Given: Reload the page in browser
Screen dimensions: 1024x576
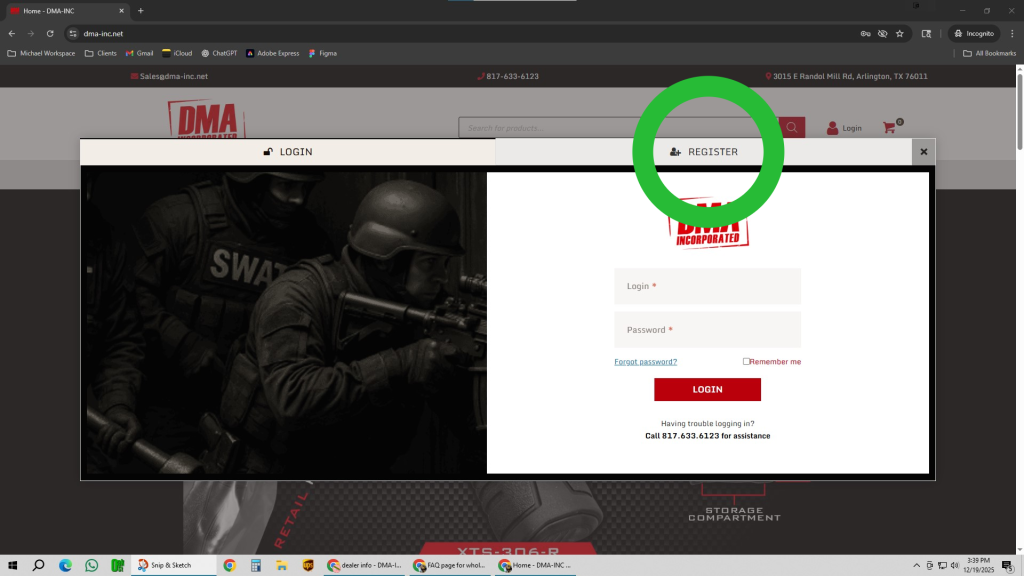Looking at the screenshot, I should pyautogui.click(x=50, y=33).
